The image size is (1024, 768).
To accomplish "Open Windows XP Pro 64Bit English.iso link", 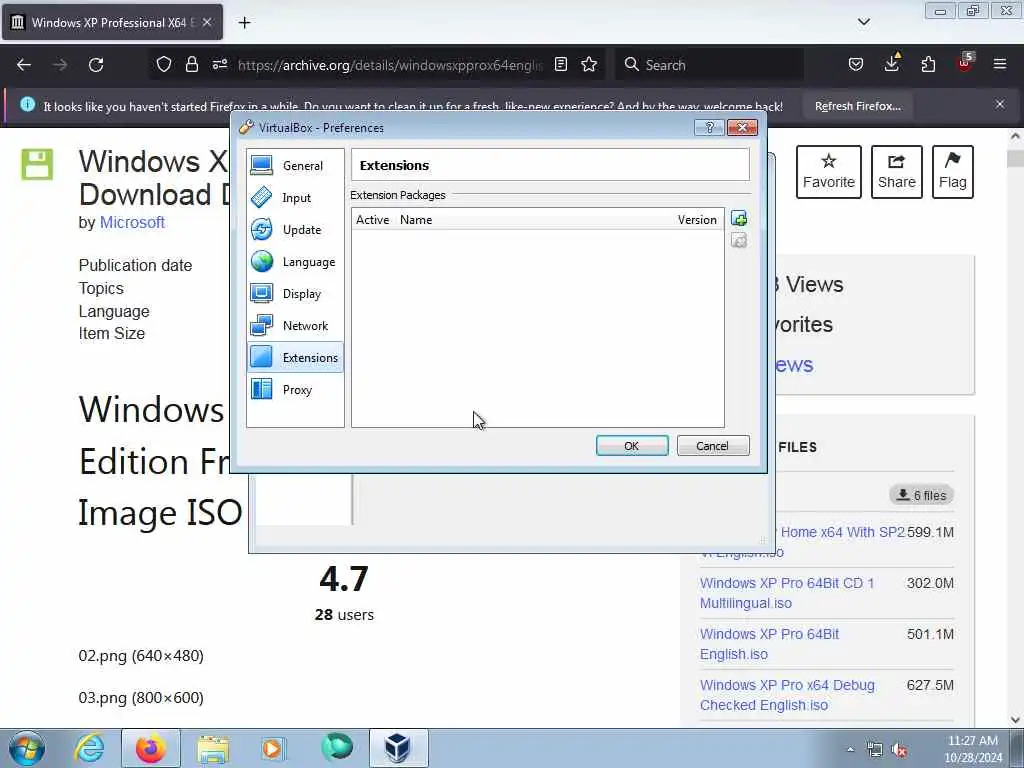I will 769,644.
